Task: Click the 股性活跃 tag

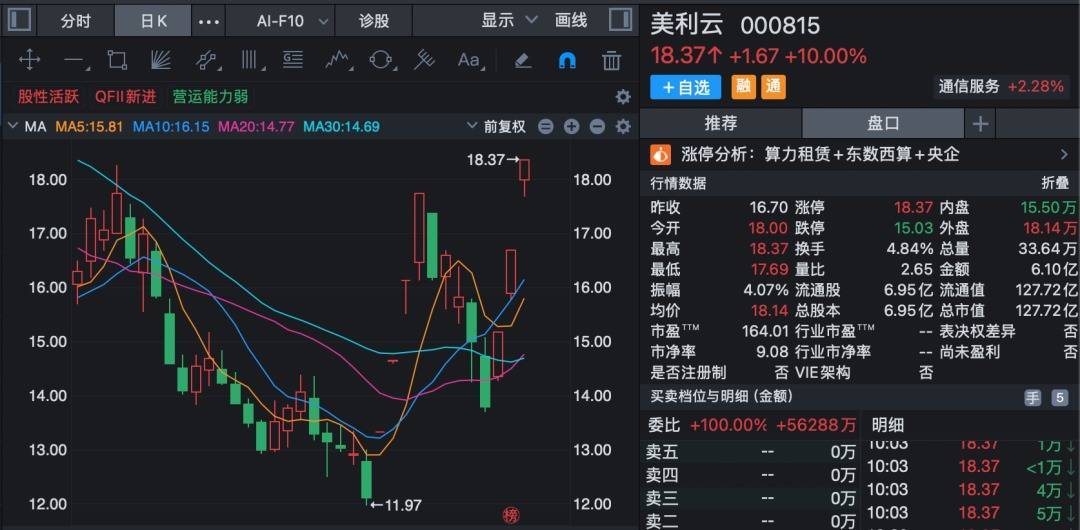Action: [49, 96]
